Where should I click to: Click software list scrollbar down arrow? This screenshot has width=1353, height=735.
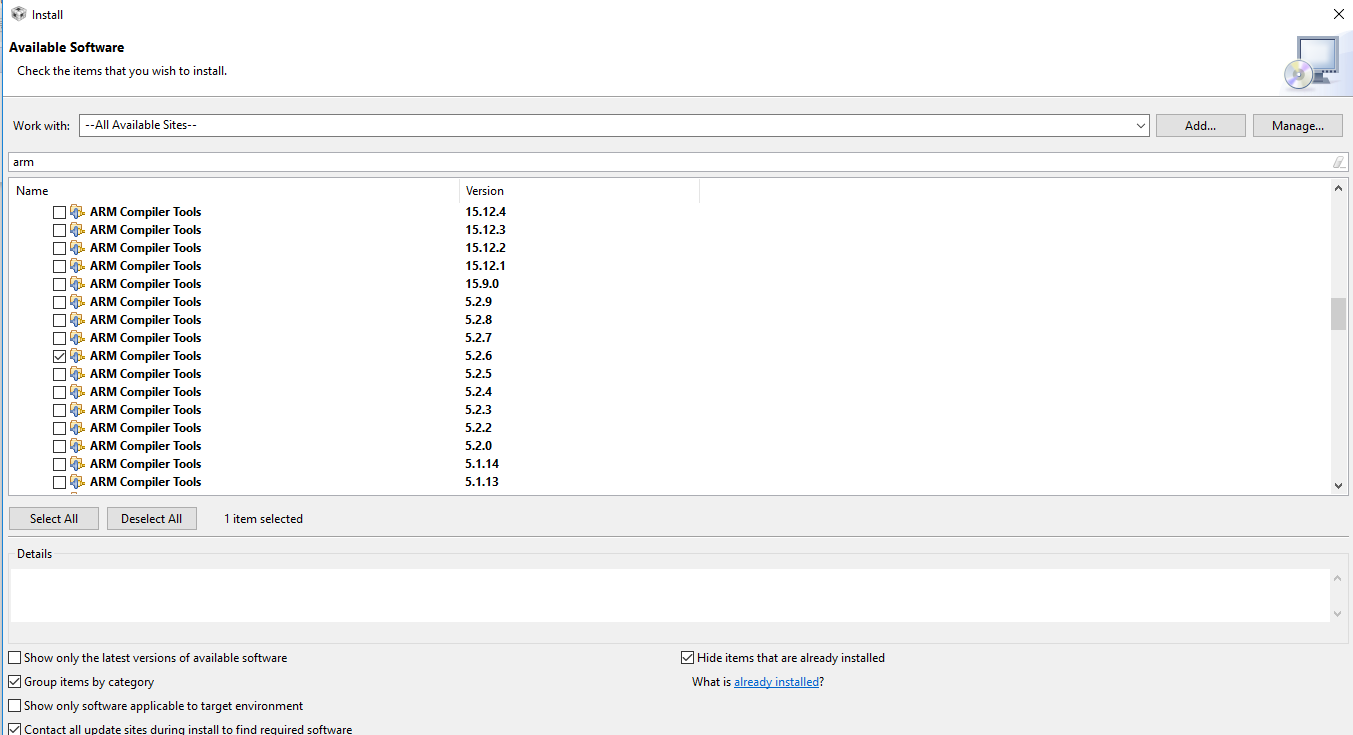tap(1339, 486)
